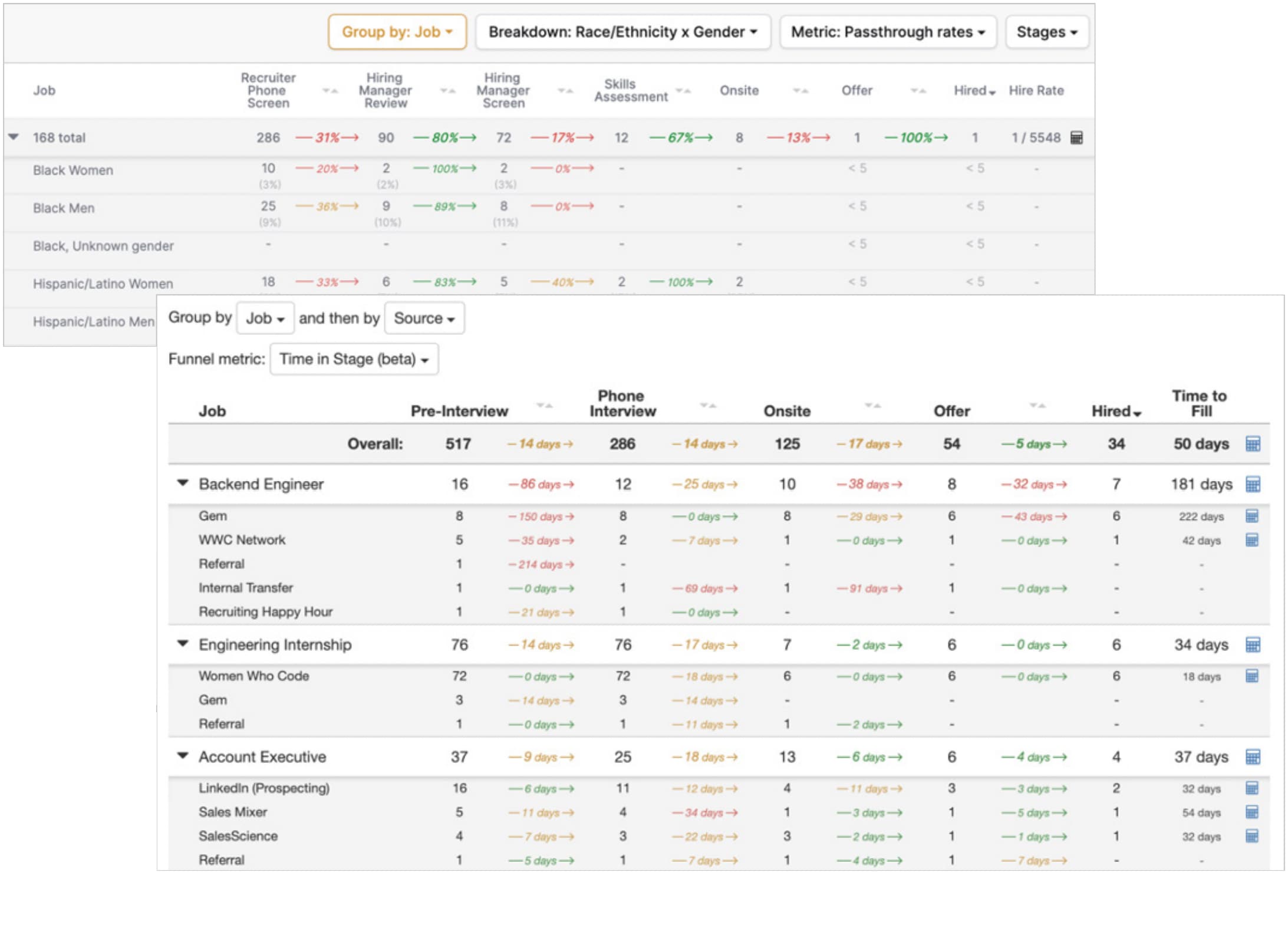Click sort arrows next to Pre-Interview column
Viewport: 1288px width, 951px height.
tap(544, 406)
